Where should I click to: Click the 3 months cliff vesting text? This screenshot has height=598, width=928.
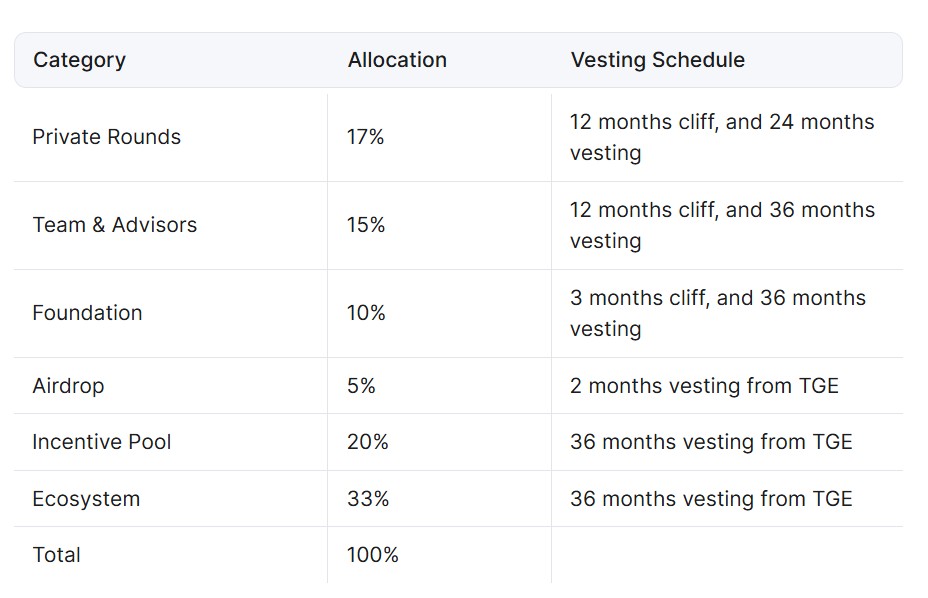pyautogui.click(x=717, y=313)
